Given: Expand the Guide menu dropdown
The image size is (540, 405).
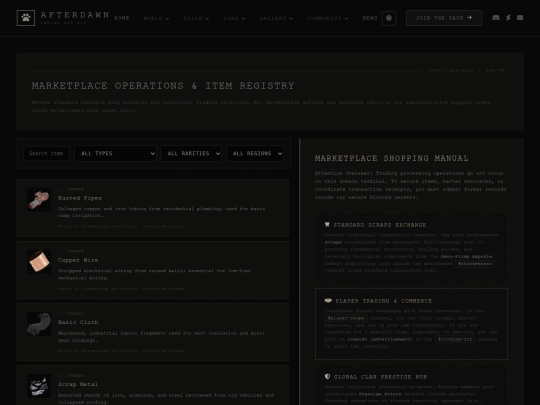Looking at the screenshot, I should click(x=196, y=18).
